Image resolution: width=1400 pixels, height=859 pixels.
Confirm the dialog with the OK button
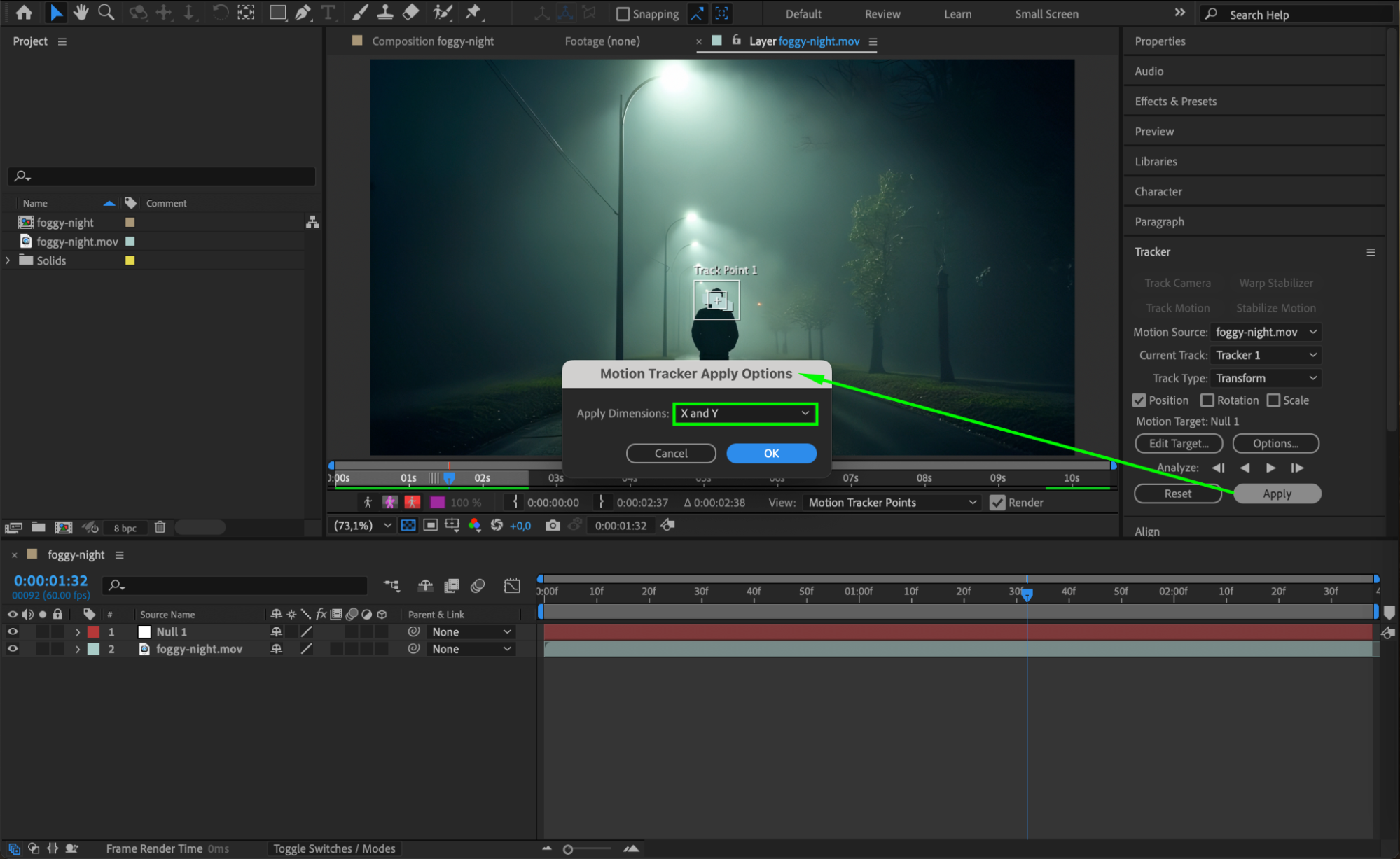click(771, 453)
